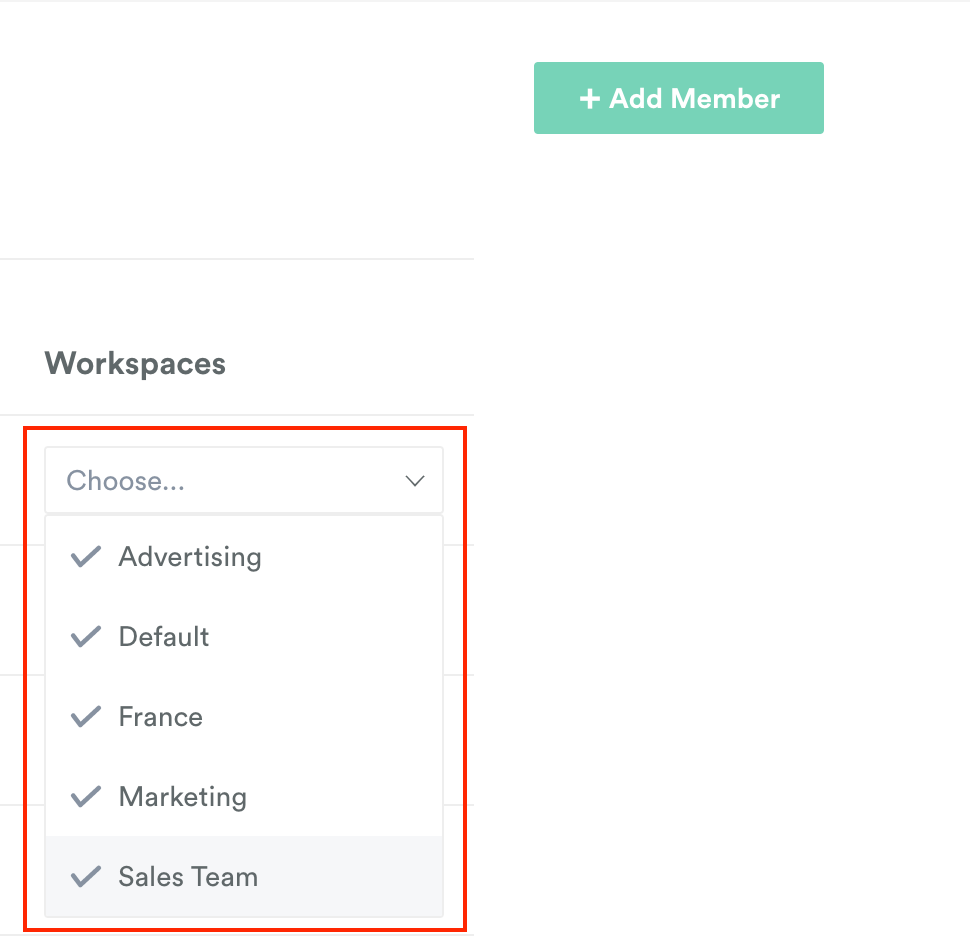Toggle the checkmark beside Default
The width and height of the screenshot is (970, 940).
coord(85,636)
